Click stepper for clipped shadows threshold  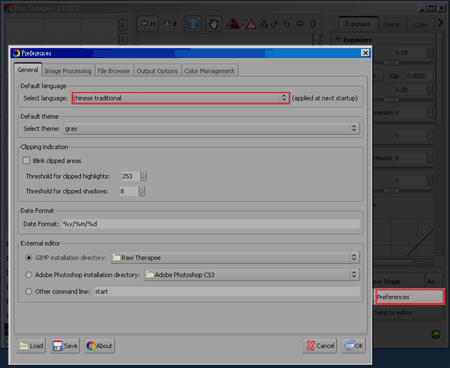click(142, 191)
